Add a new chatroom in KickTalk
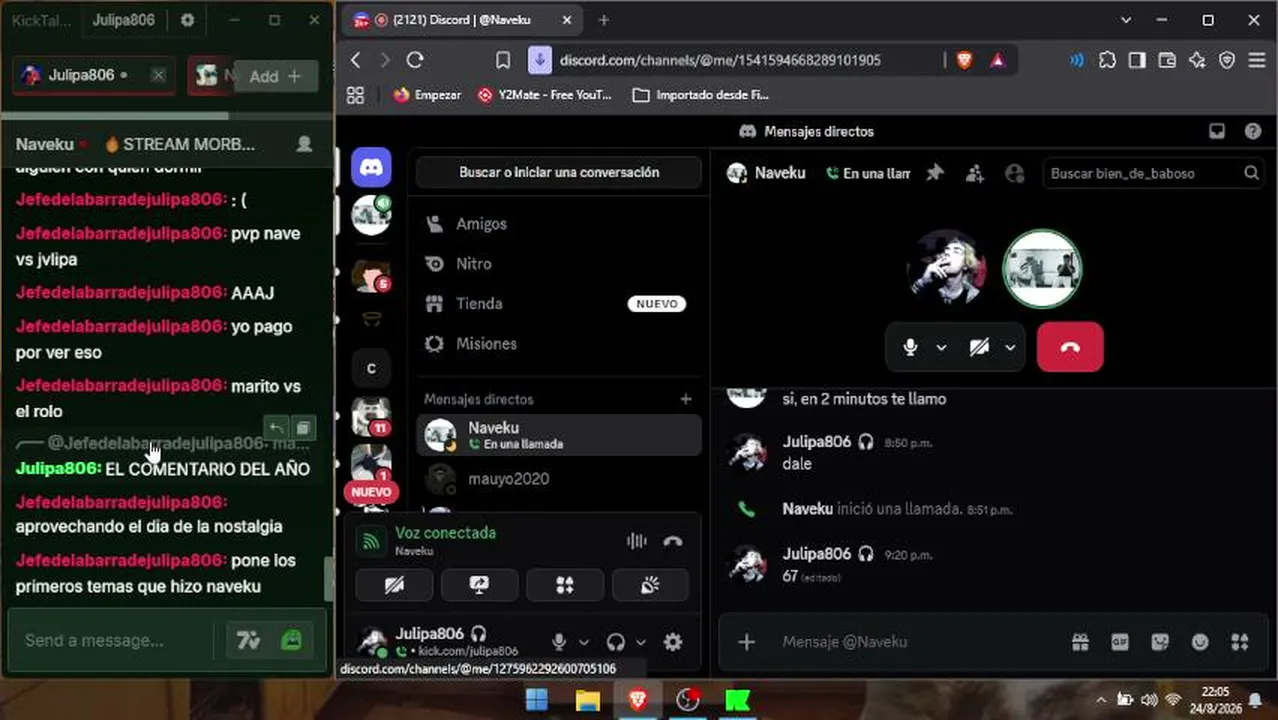Image resolution: width=1278 pixels, height=720 pixels. point(275,76)
